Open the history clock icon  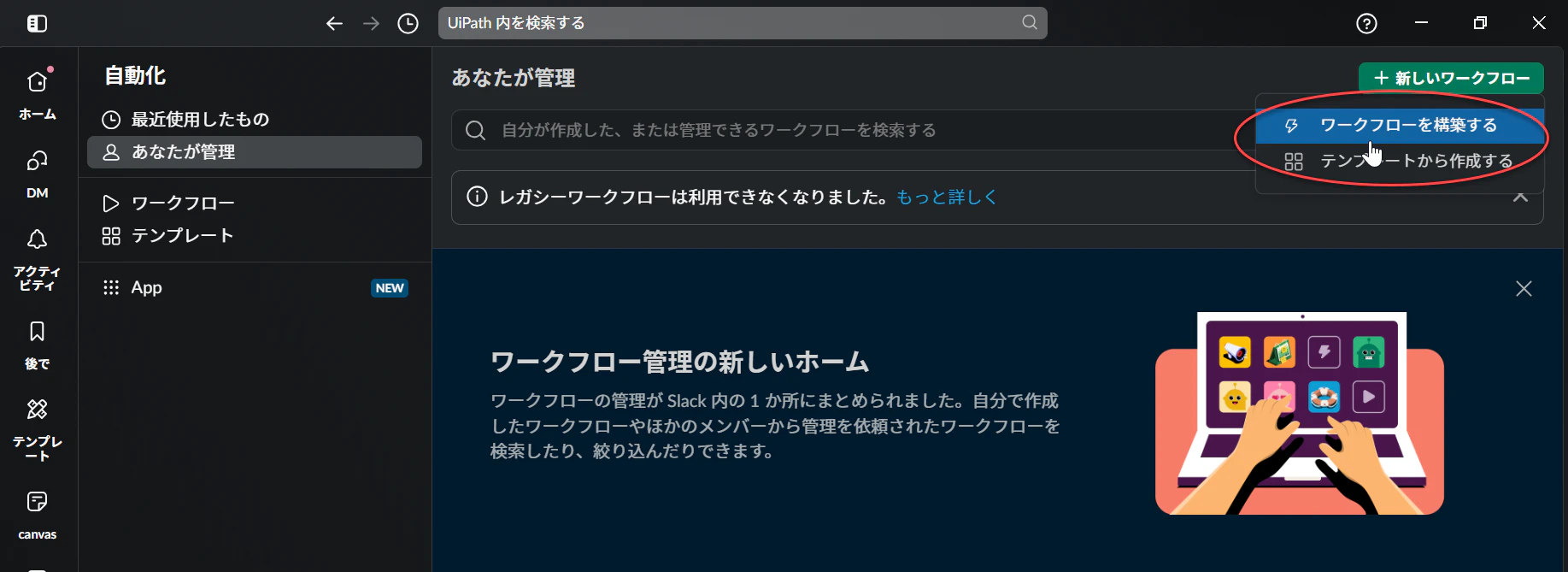[408, 23]
